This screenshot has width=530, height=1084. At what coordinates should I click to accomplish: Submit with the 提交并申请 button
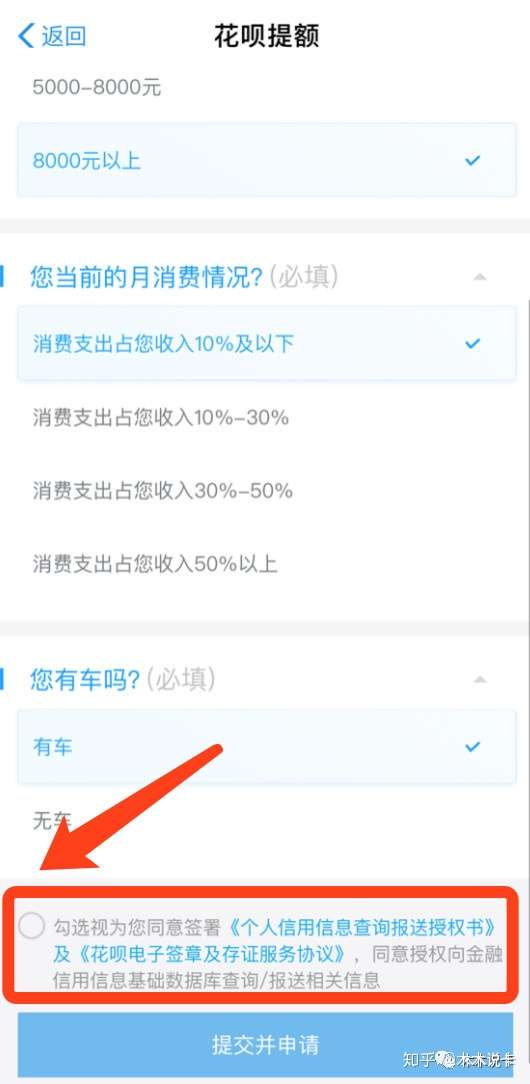(x=265, y=1045)
